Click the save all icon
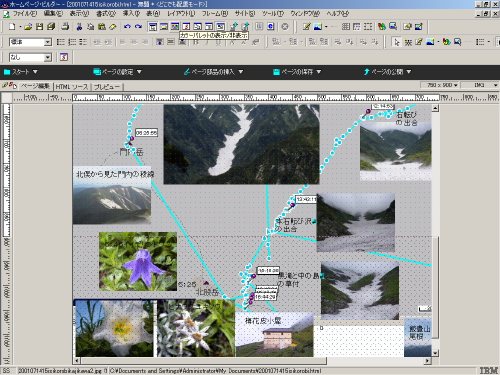Image resolution: width=500 pixels, height=375 pixels. tap(51, 27)
